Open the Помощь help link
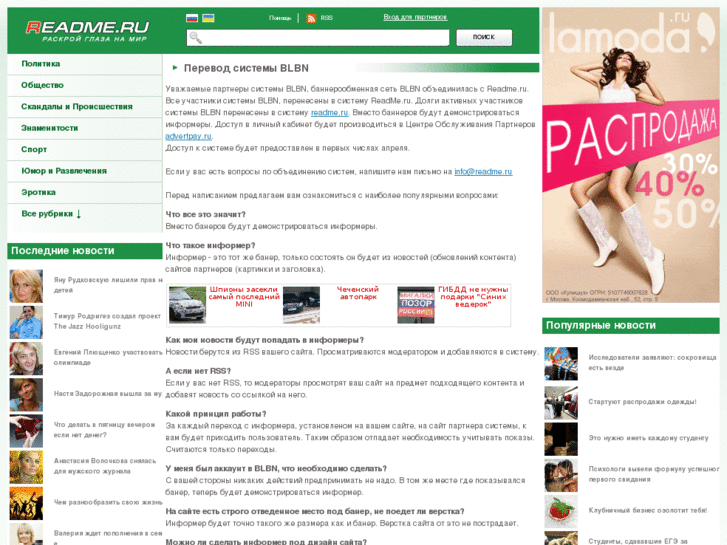Image resolution: width=727 pixels, height=545 pixels. (x=280, y=18)
